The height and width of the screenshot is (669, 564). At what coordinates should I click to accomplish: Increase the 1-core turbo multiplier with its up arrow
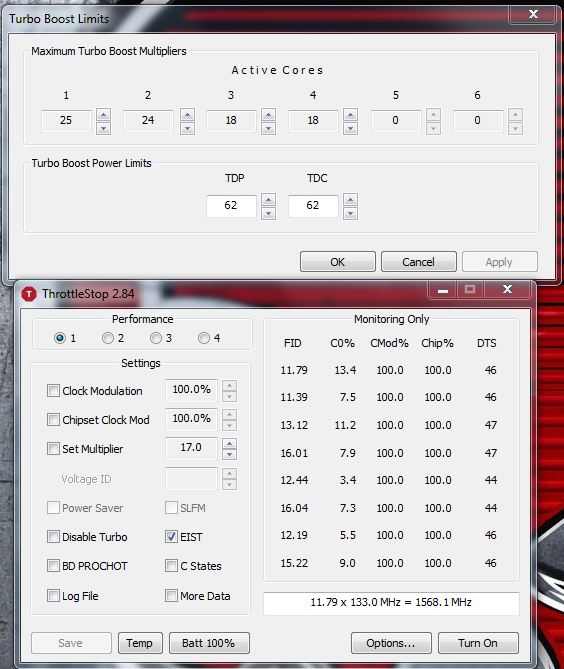103,114
